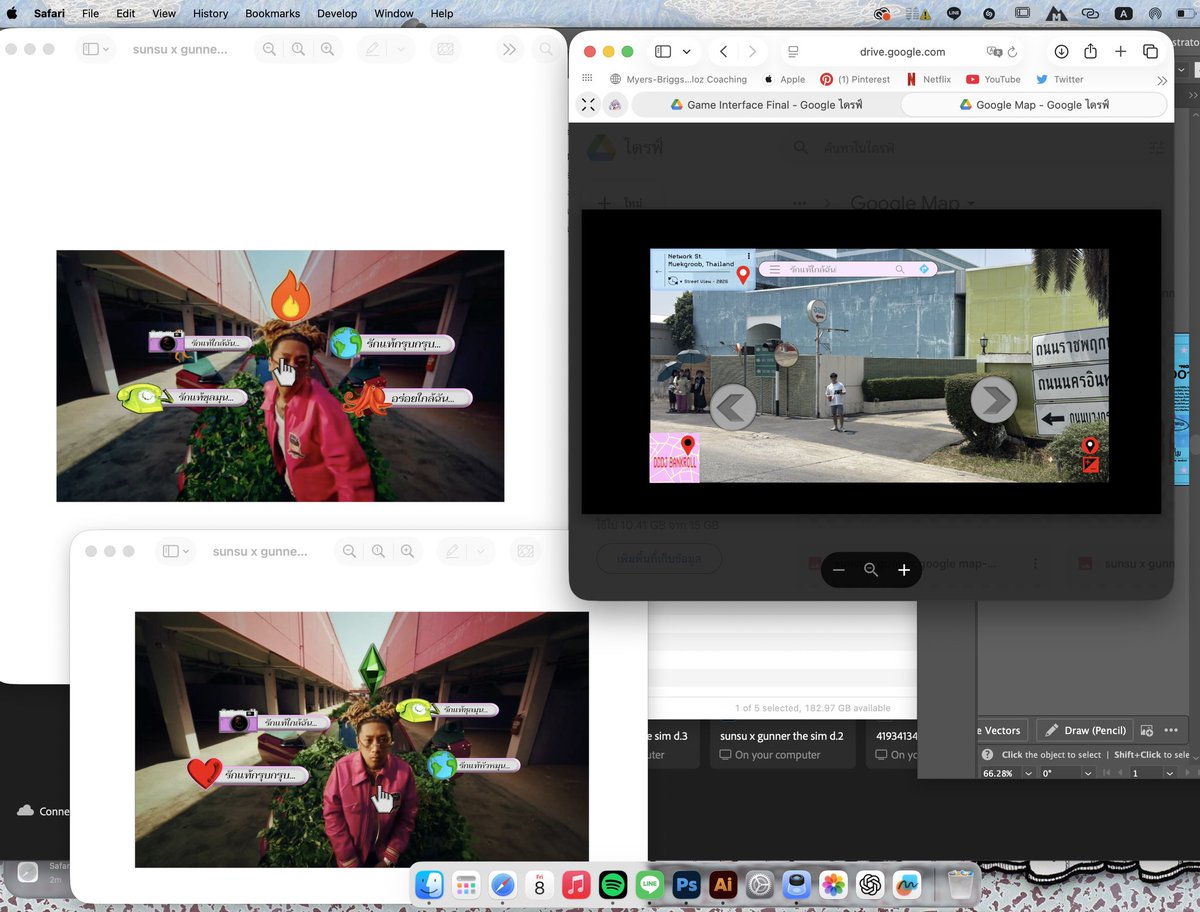Reset zoom with the magnifier icon
This screenshot has height=912, width=1200.
coord(871,570)
